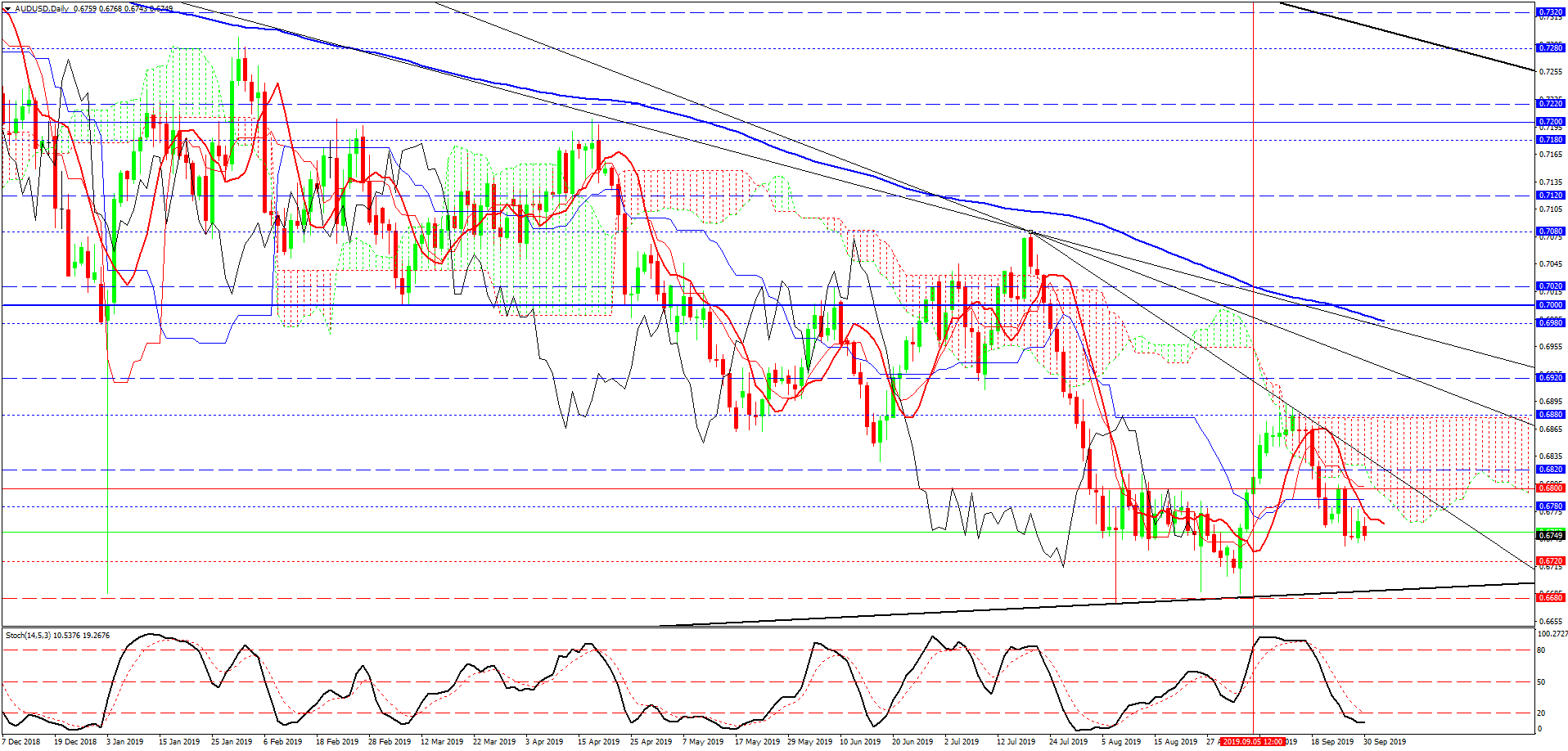1568x751 pixels.
Task: Click the 3 Apr 2019 date label
Action: click(544, 742)
